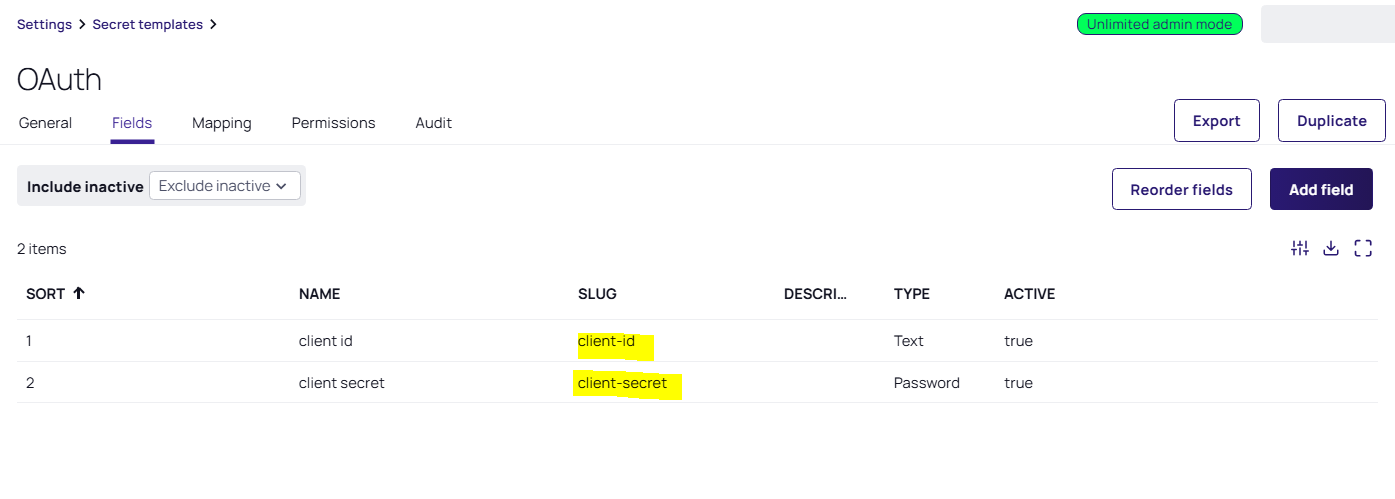Click the Unlimited admin mode badge
Image resolution: width=1395 pixels, height=499 pixels.
point(1159,24)
